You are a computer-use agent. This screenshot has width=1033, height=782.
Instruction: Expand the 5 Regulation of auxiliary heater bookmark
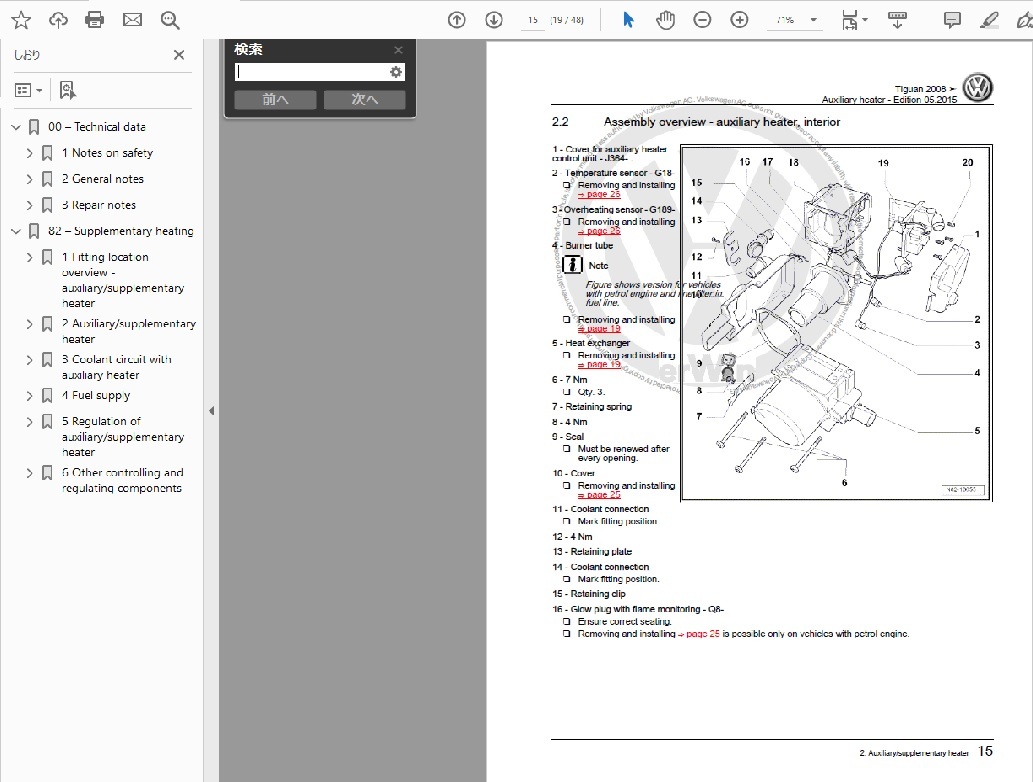pyautogui.click(x=29, y=422)
